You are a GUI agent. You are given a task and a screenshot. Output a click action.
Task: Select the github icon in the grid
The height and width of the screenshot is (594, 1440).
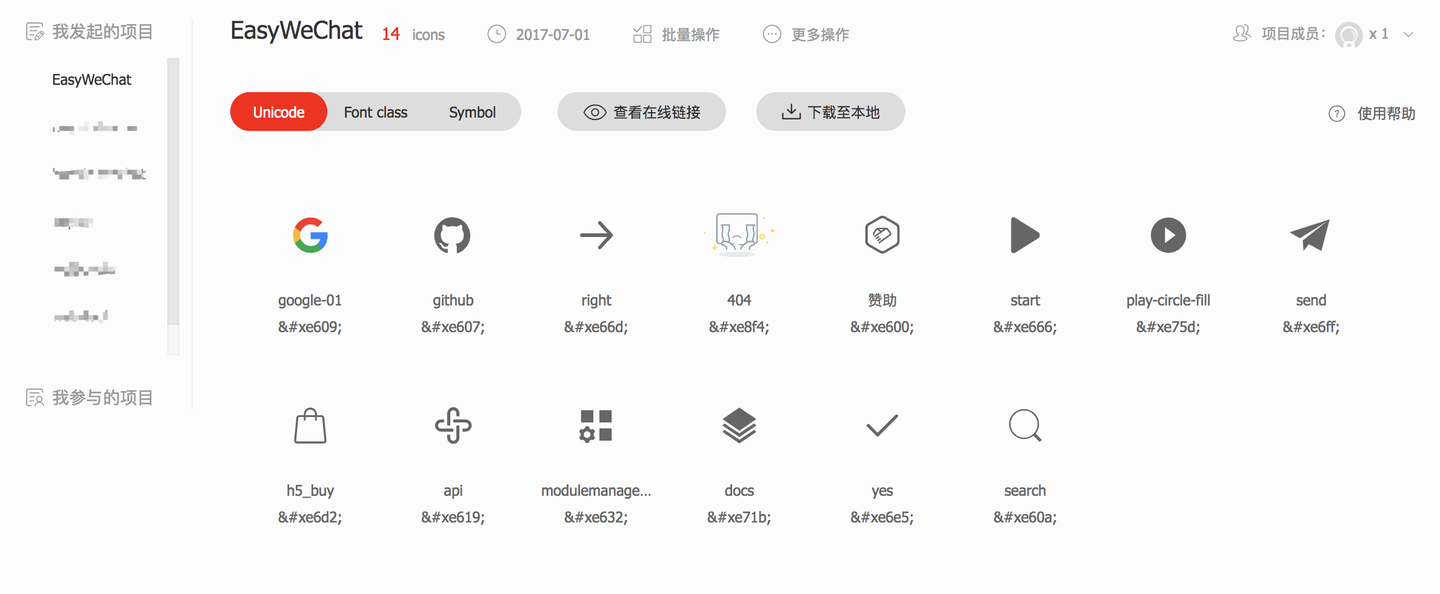point(452,235)
